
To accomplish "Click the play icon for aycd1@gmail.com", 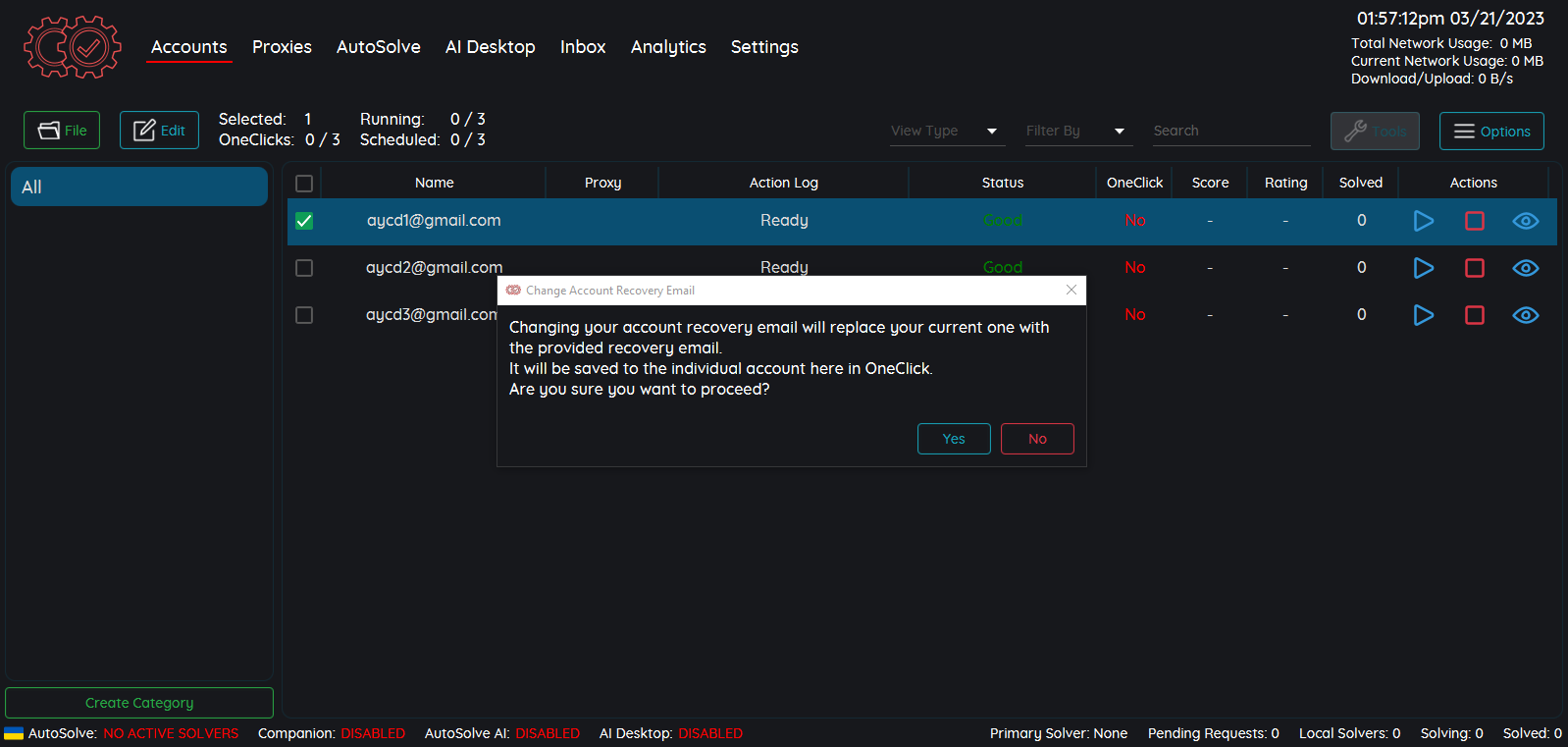I will point(1423,221).
